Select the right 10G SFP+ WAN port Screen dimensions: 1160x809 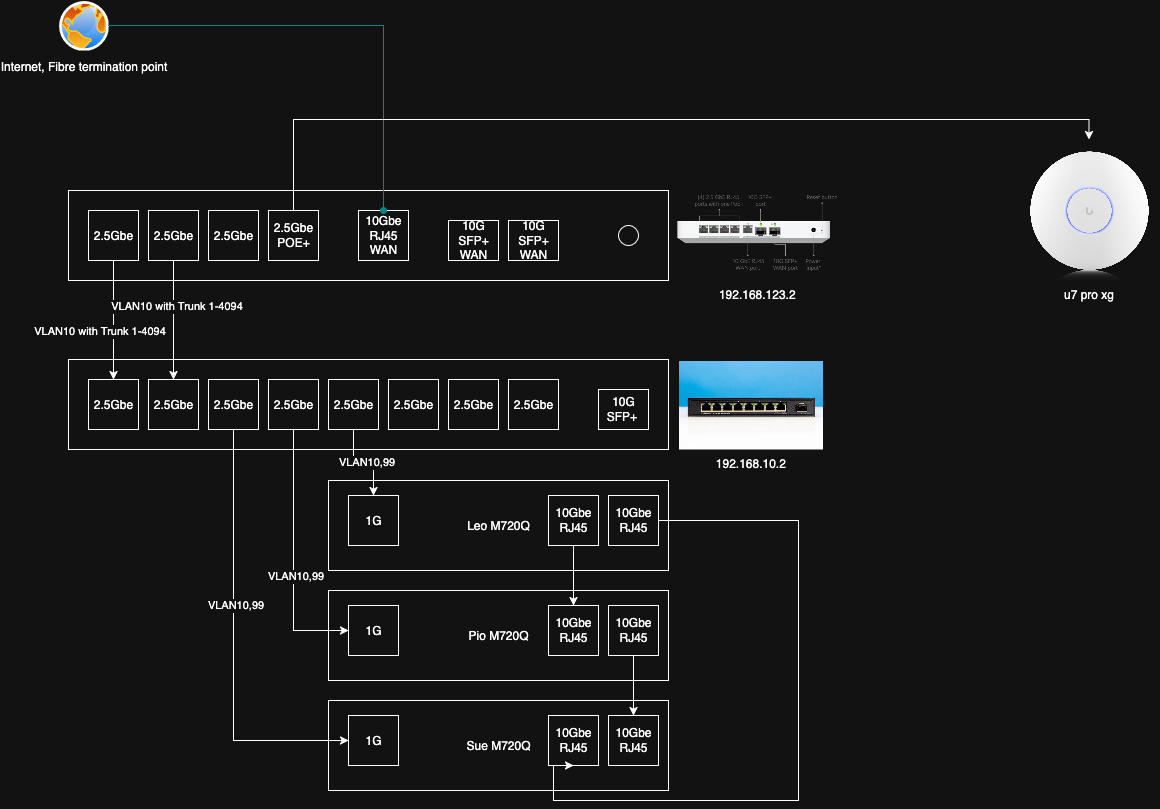(533, 241)
